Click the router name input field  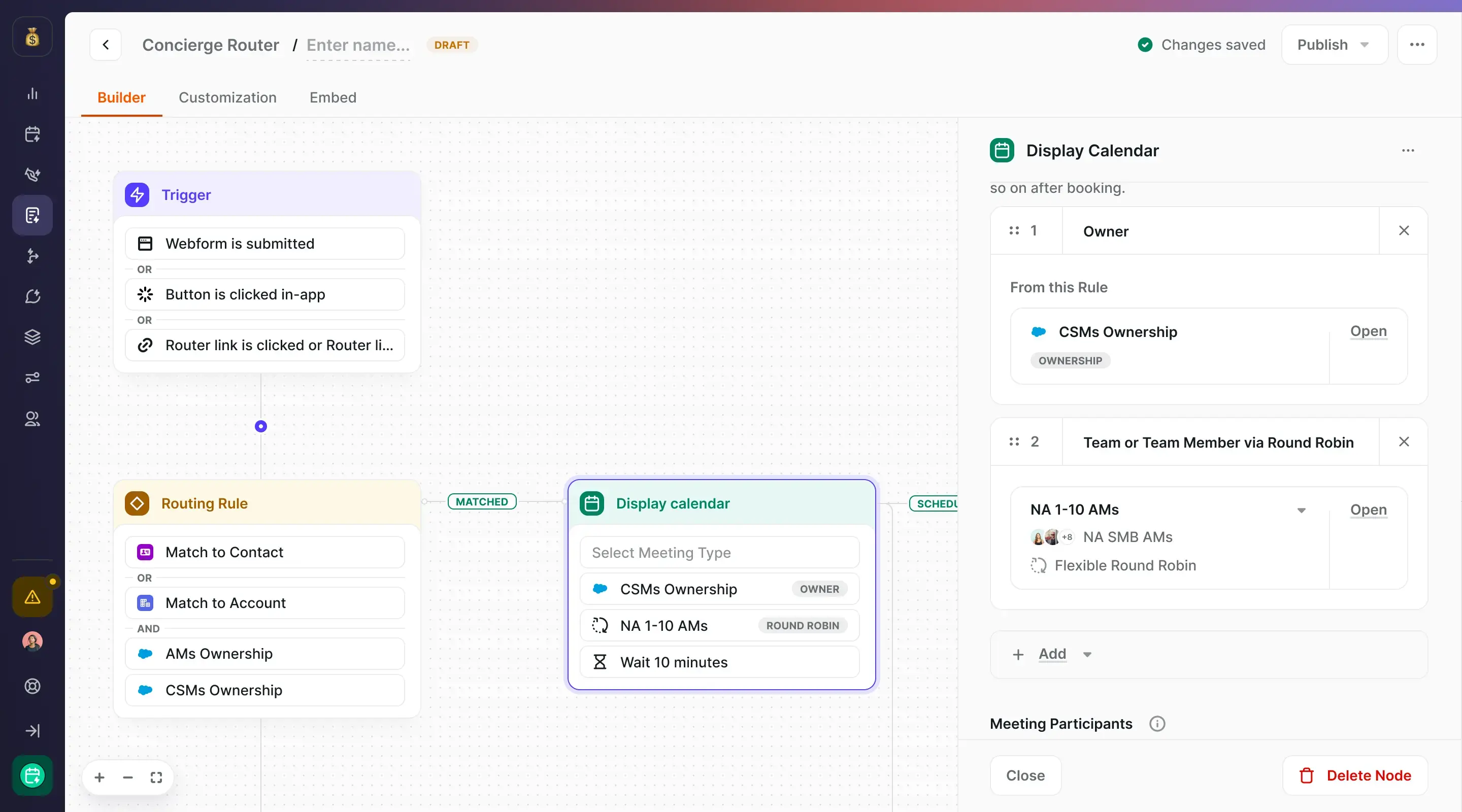click(357, 45)
